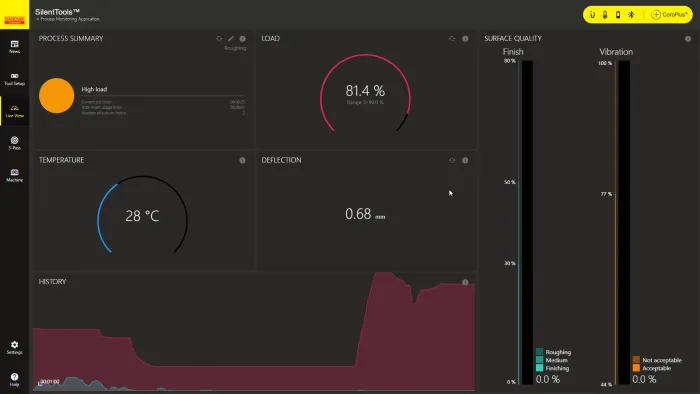
Task: Click the 0.0 % value under Finish
Action: pos(547,379)
